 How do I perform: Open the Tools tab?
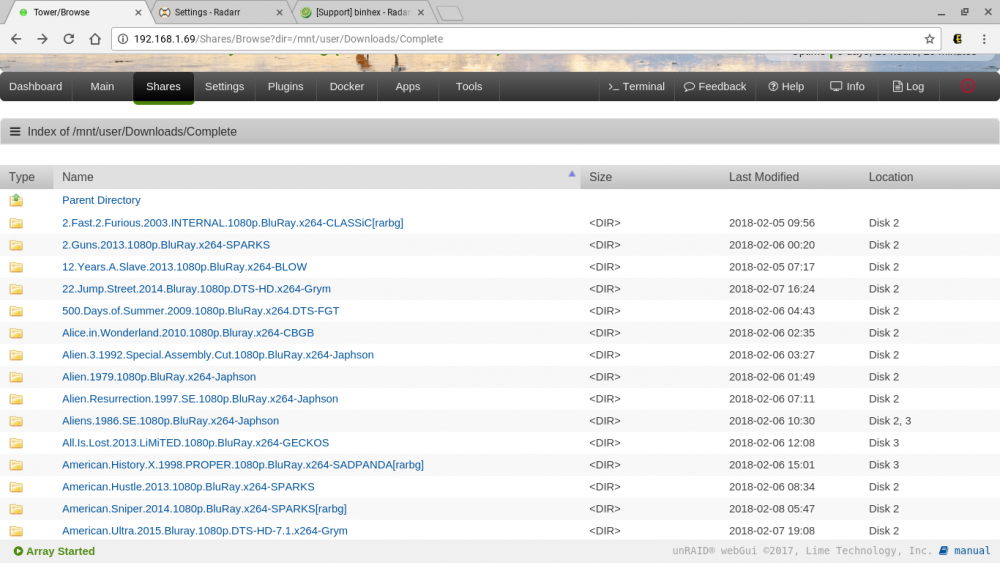[469, 87]
